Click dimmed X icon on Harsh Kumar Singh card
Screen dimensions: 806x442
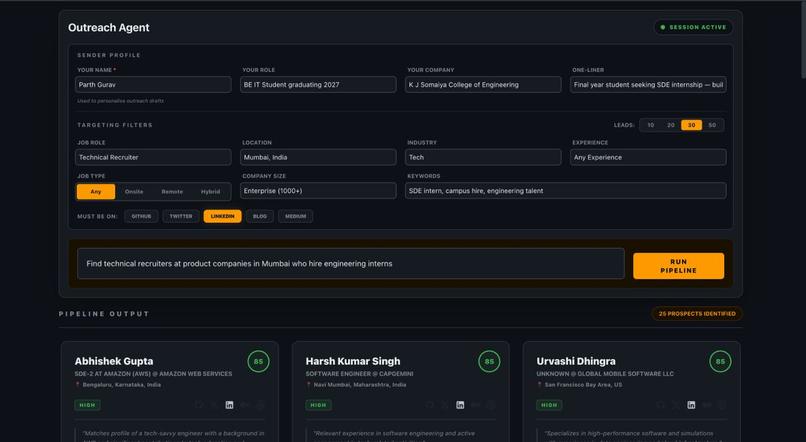point(445,405)
